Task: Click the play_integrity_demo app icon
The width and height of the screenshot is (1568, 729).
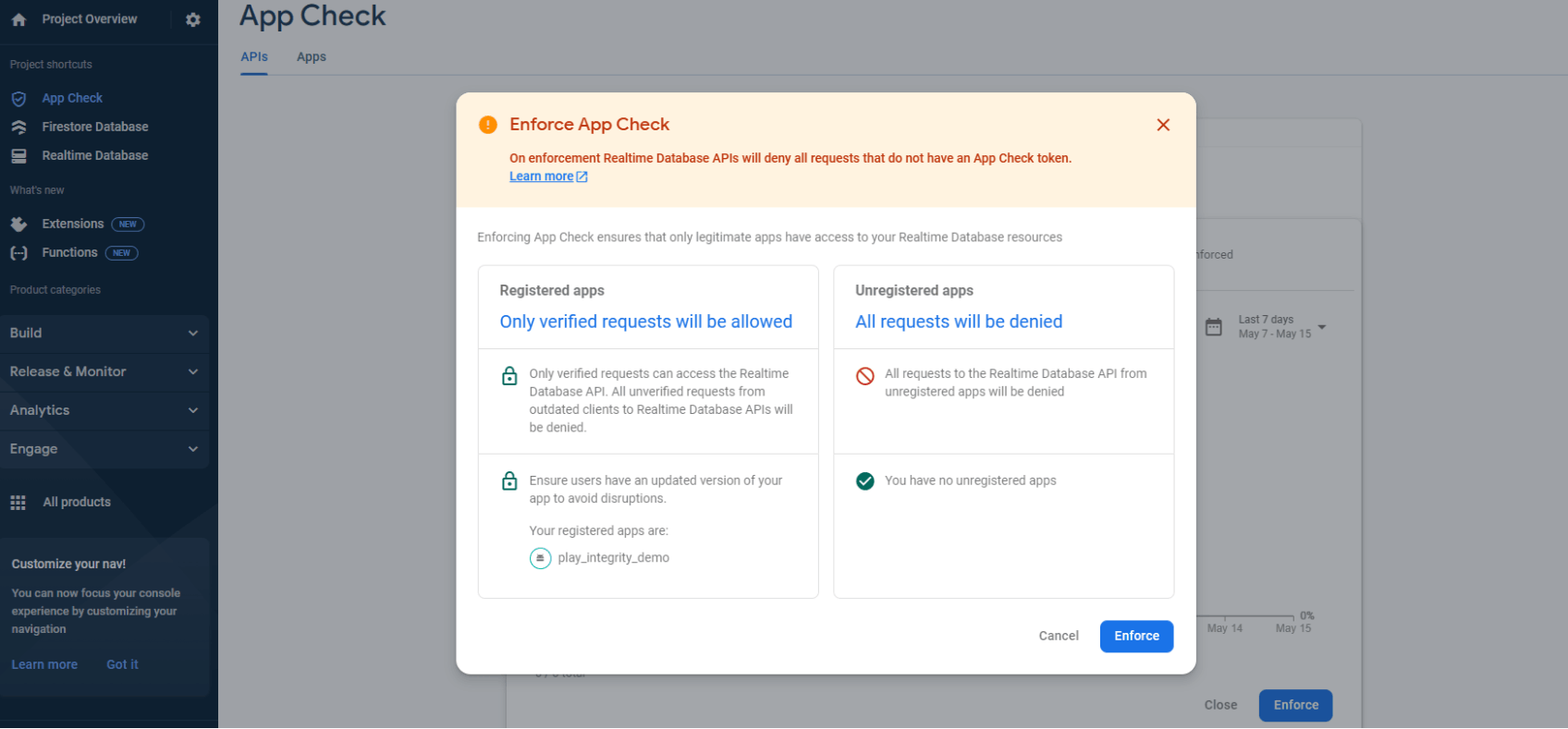Action: (x=541, y=558)
